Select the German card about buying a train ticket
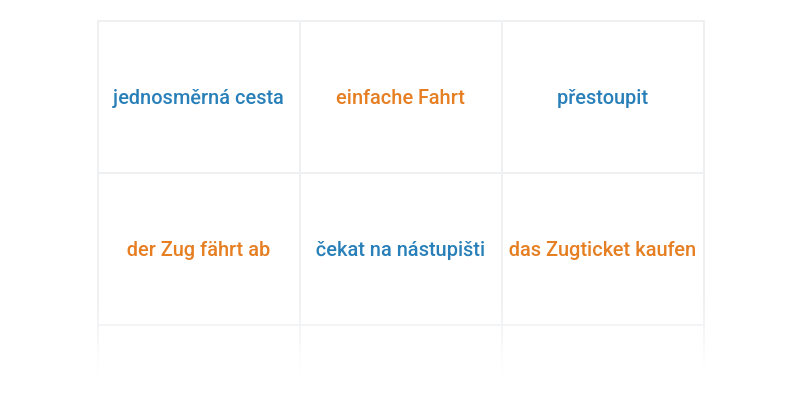 (x=603, y=249)
